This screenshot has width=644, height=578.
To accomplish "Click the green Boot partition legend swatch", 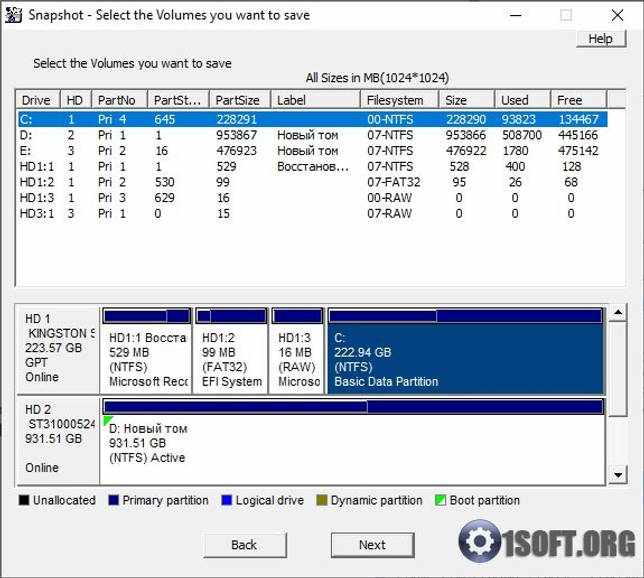I will coord(440,500).
